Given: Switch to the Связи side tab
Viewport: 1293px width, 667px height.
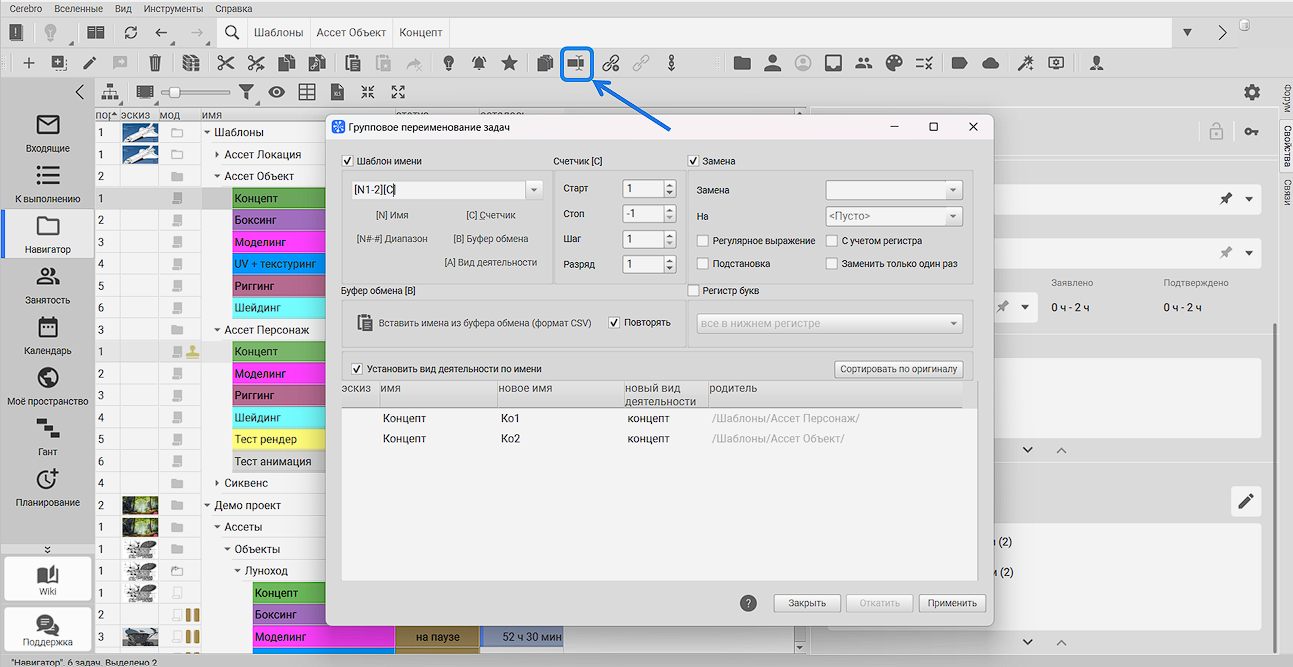Looking at the screenshot, I should pos(1286,192).
